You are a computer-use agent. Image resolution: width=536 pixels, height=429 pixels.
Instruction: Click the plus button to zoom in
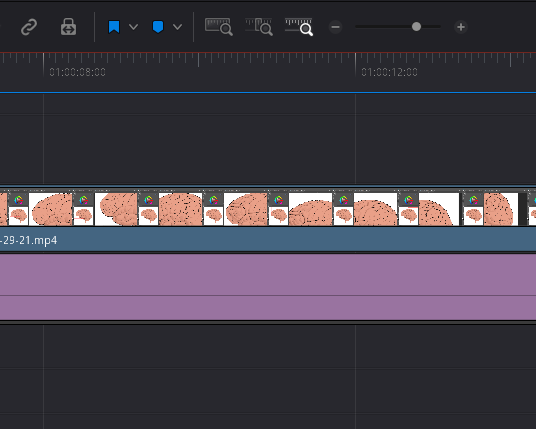(461, 27)
